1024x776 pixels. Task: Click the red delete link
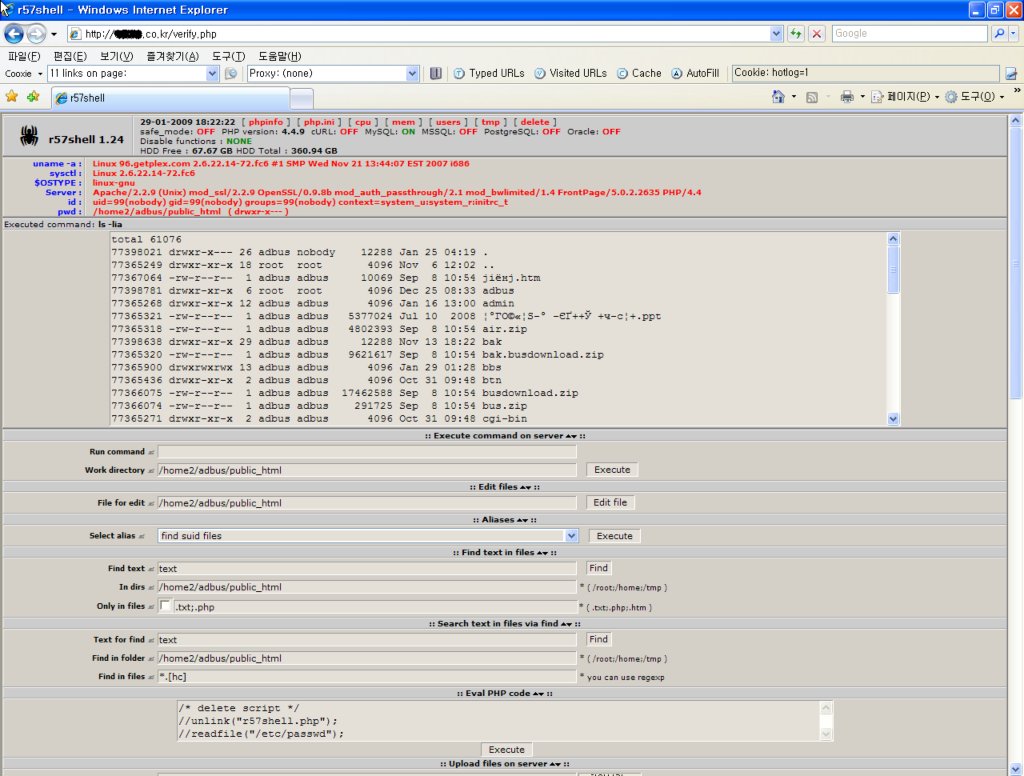(535, 122)
